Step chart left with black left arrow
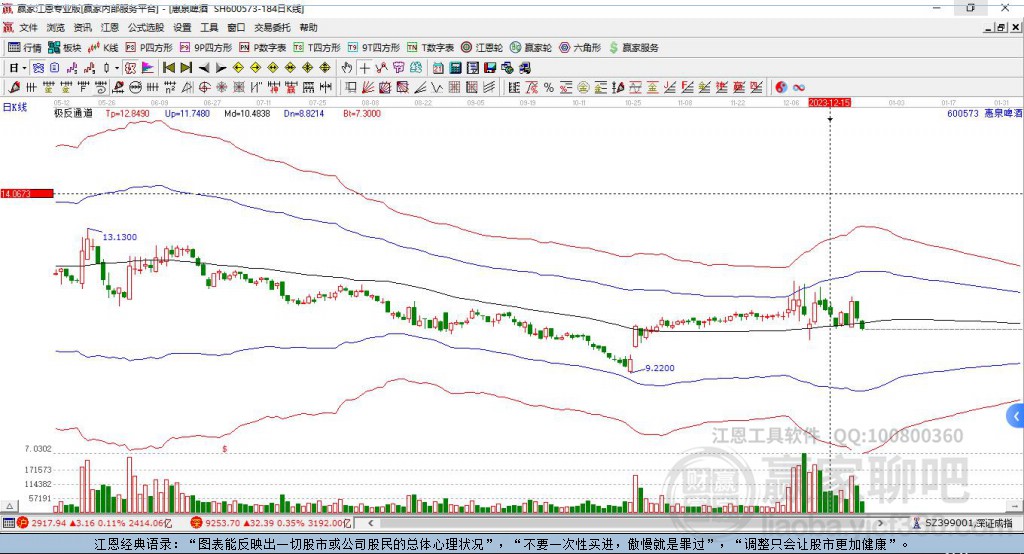This screenshot has height=554, width=1024. pyautogui.click(x=204, y=68)
